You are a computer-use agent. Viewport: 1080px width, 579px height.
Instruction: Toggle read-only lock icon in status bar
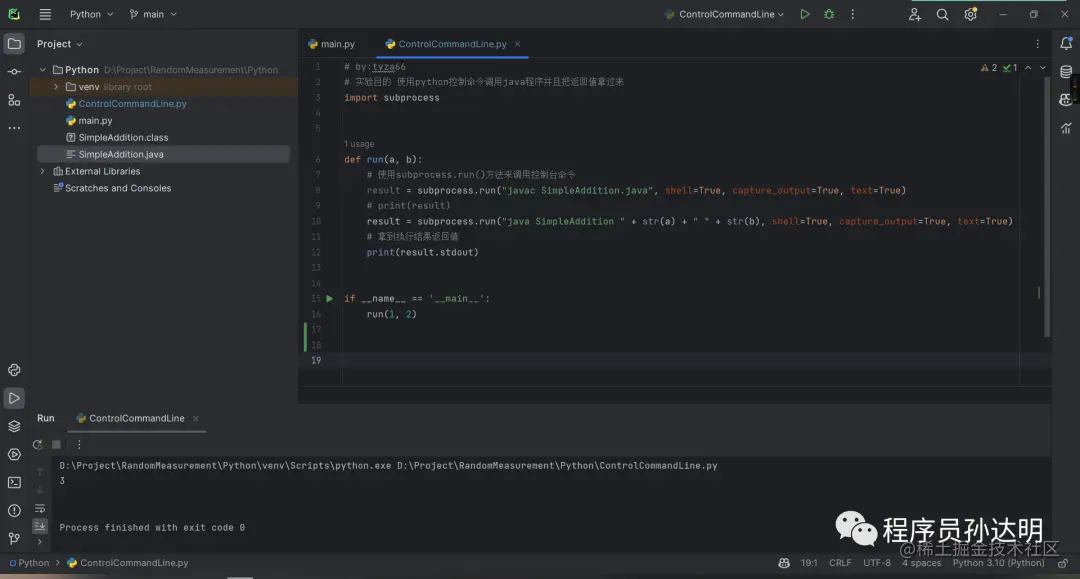tap(1063, 563)
